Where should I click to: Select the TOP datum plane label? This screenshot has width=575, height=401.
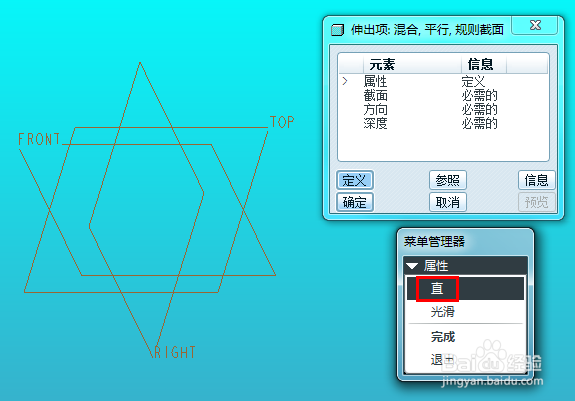[282, 122]
